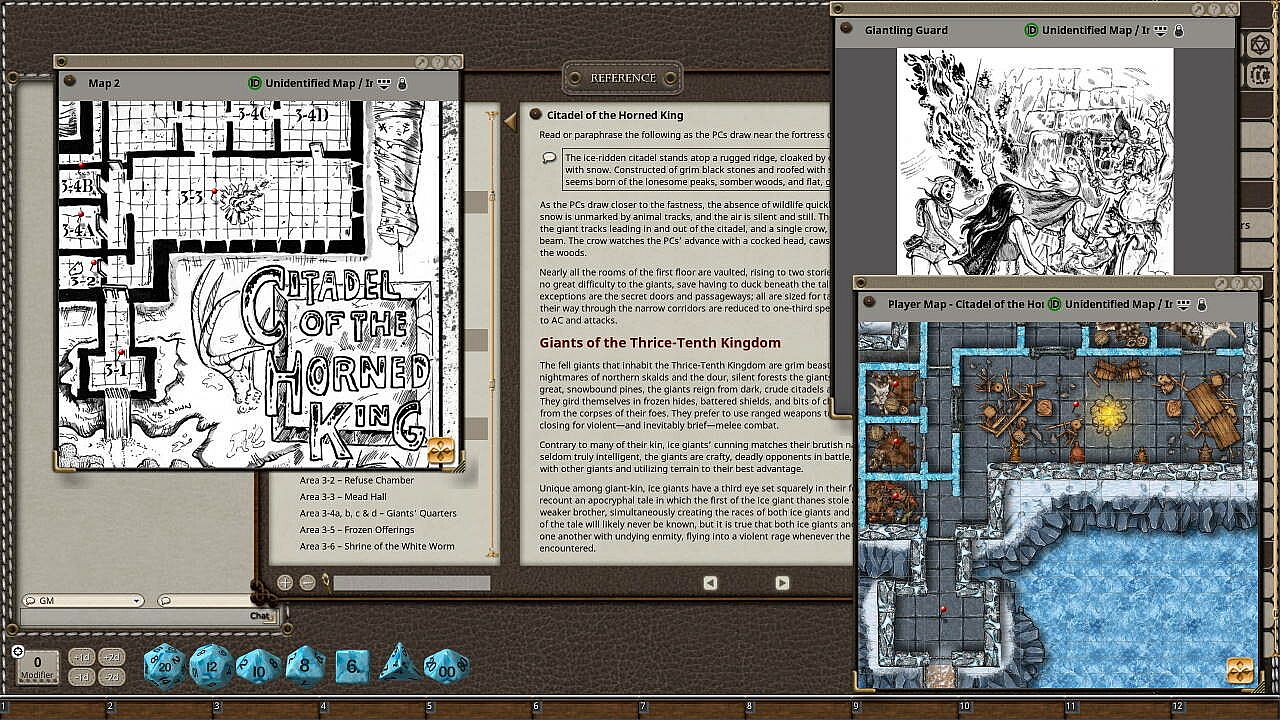Screen dimensions: 1280x720
Task: Open the Area 3-6 – Shrine of the White Worm entry
Action: [x=377, y=546]
